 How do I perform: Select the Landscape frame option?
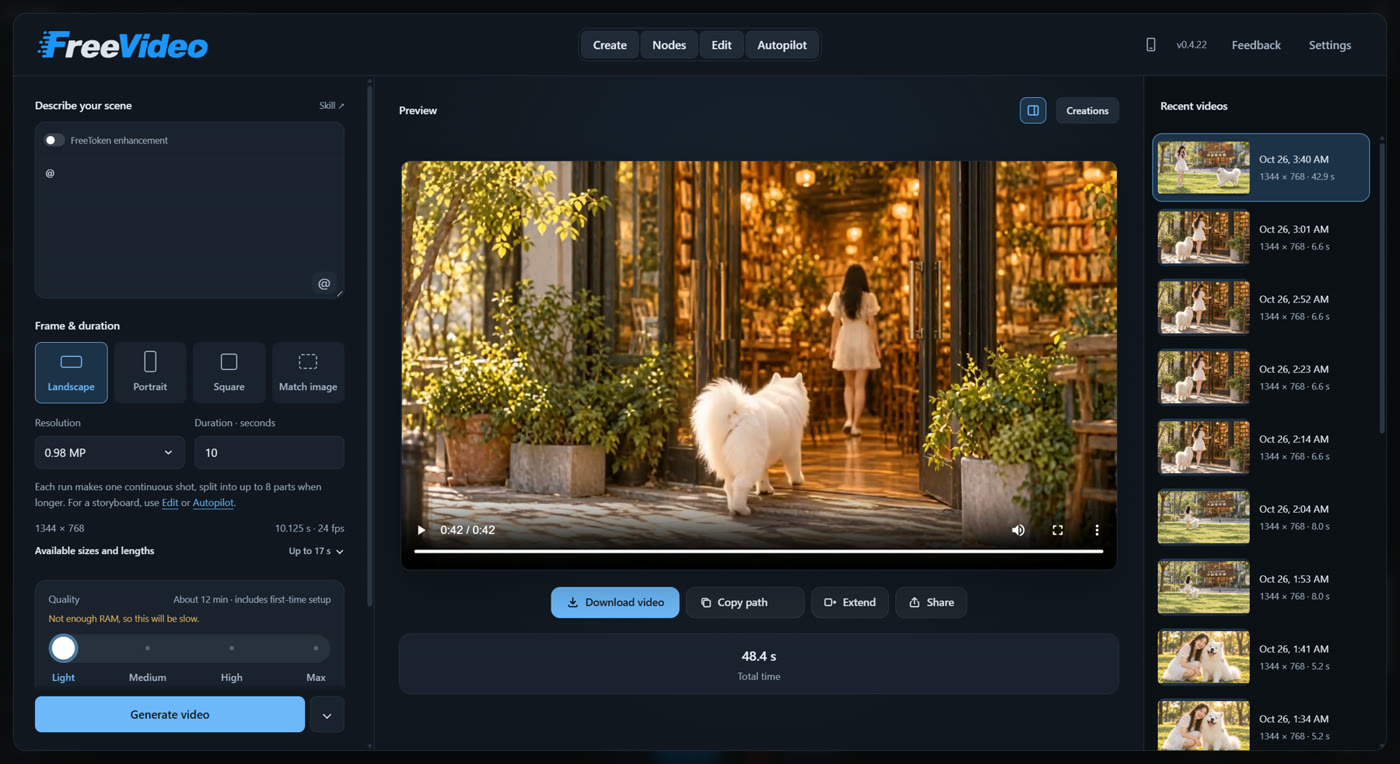71,372
